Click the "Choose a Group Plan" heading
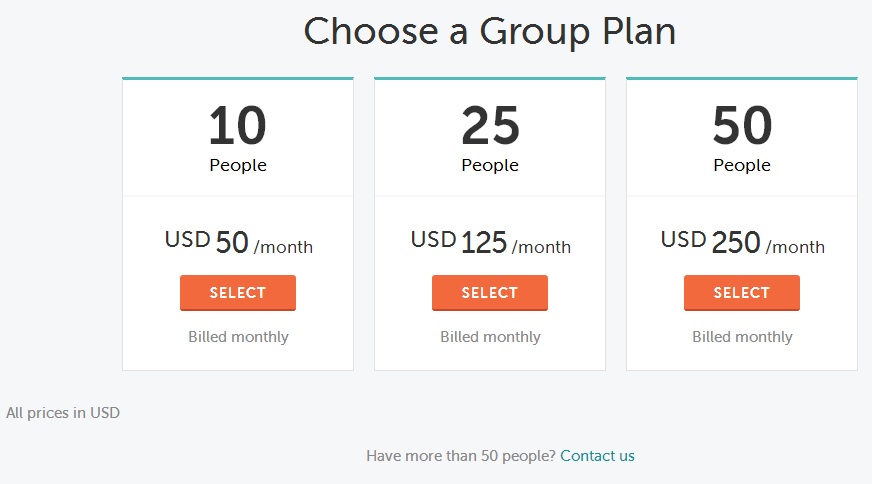 tap(490, 31)
